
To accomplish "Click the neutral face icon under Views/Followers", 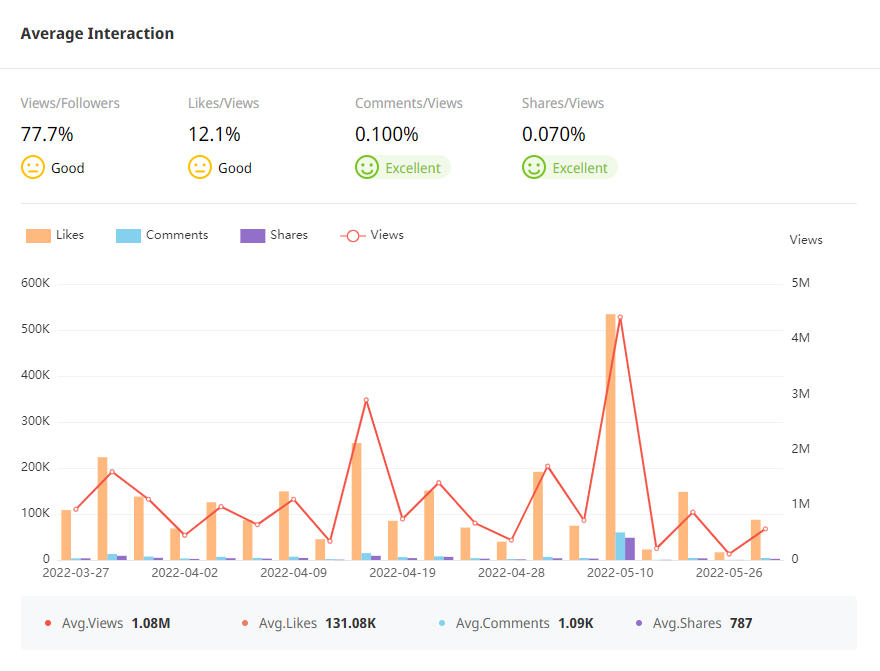I will click(33, 168).
